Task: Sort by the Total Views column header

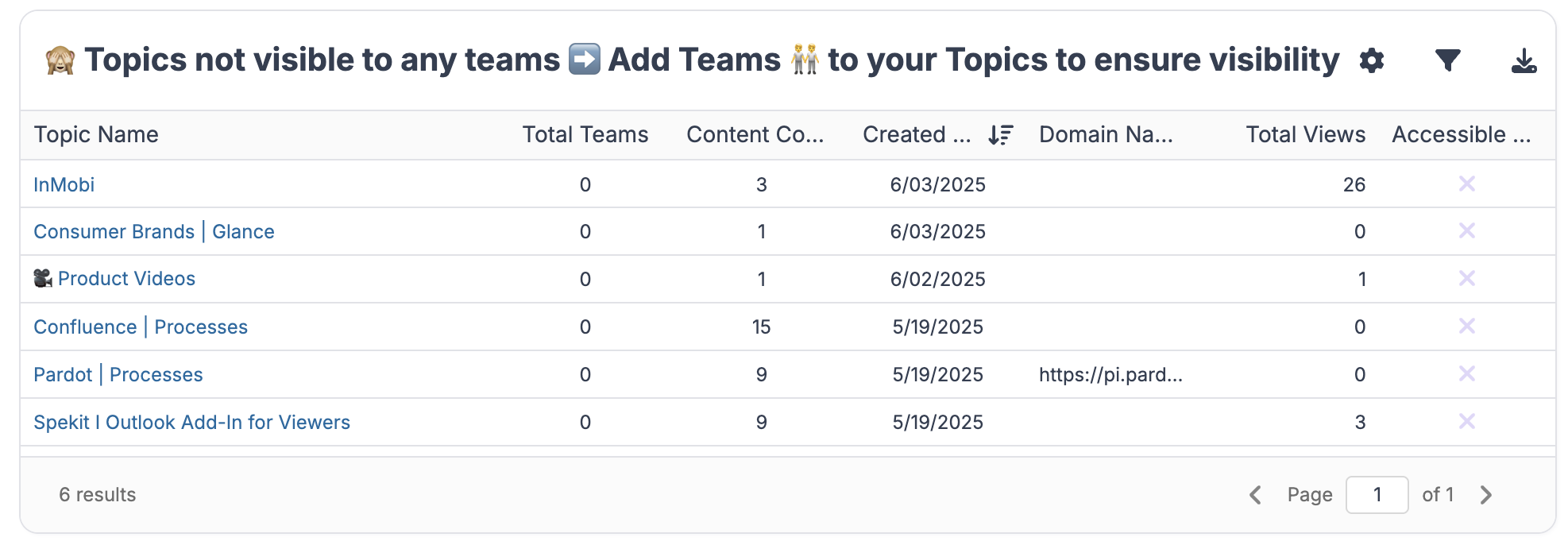Action: (x=1304, y=135)
